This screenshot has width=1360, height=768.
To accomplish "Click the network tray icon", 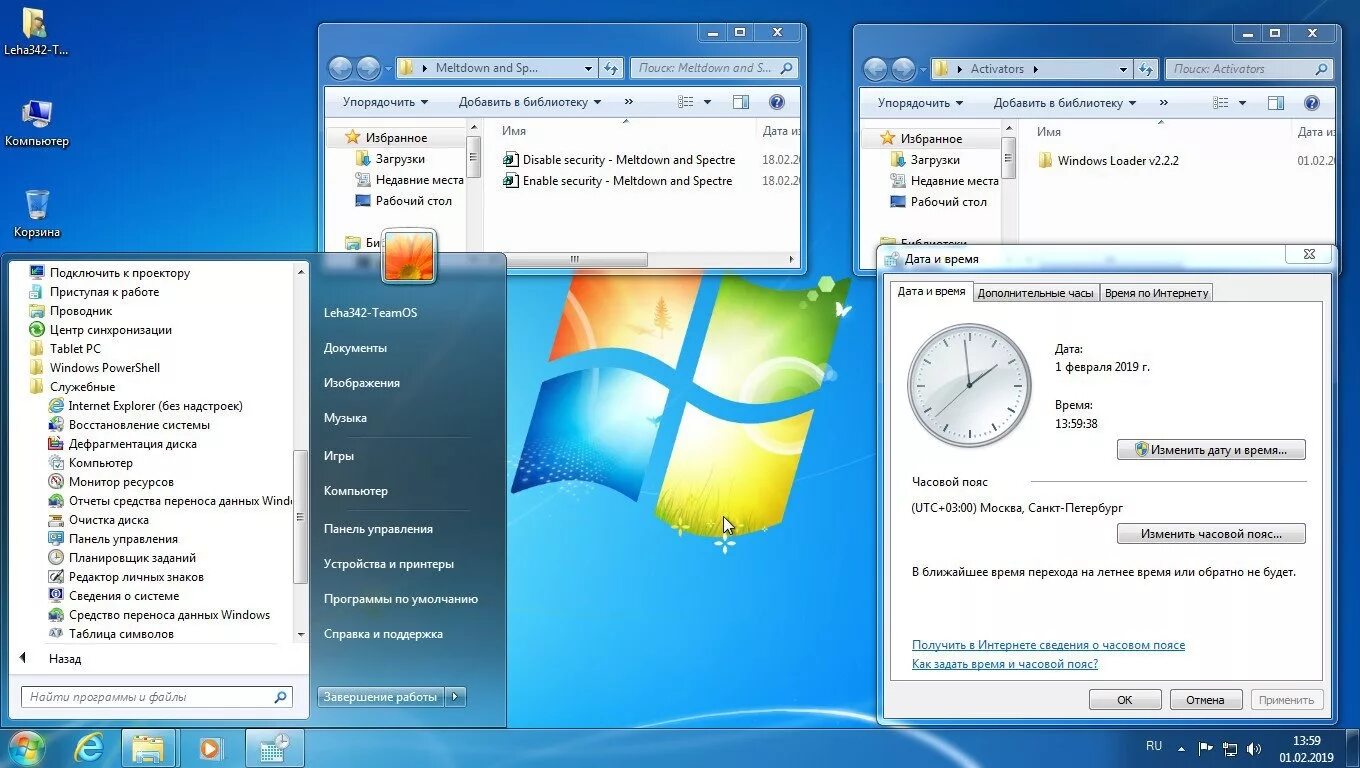I will click(x=1230, y=748).
